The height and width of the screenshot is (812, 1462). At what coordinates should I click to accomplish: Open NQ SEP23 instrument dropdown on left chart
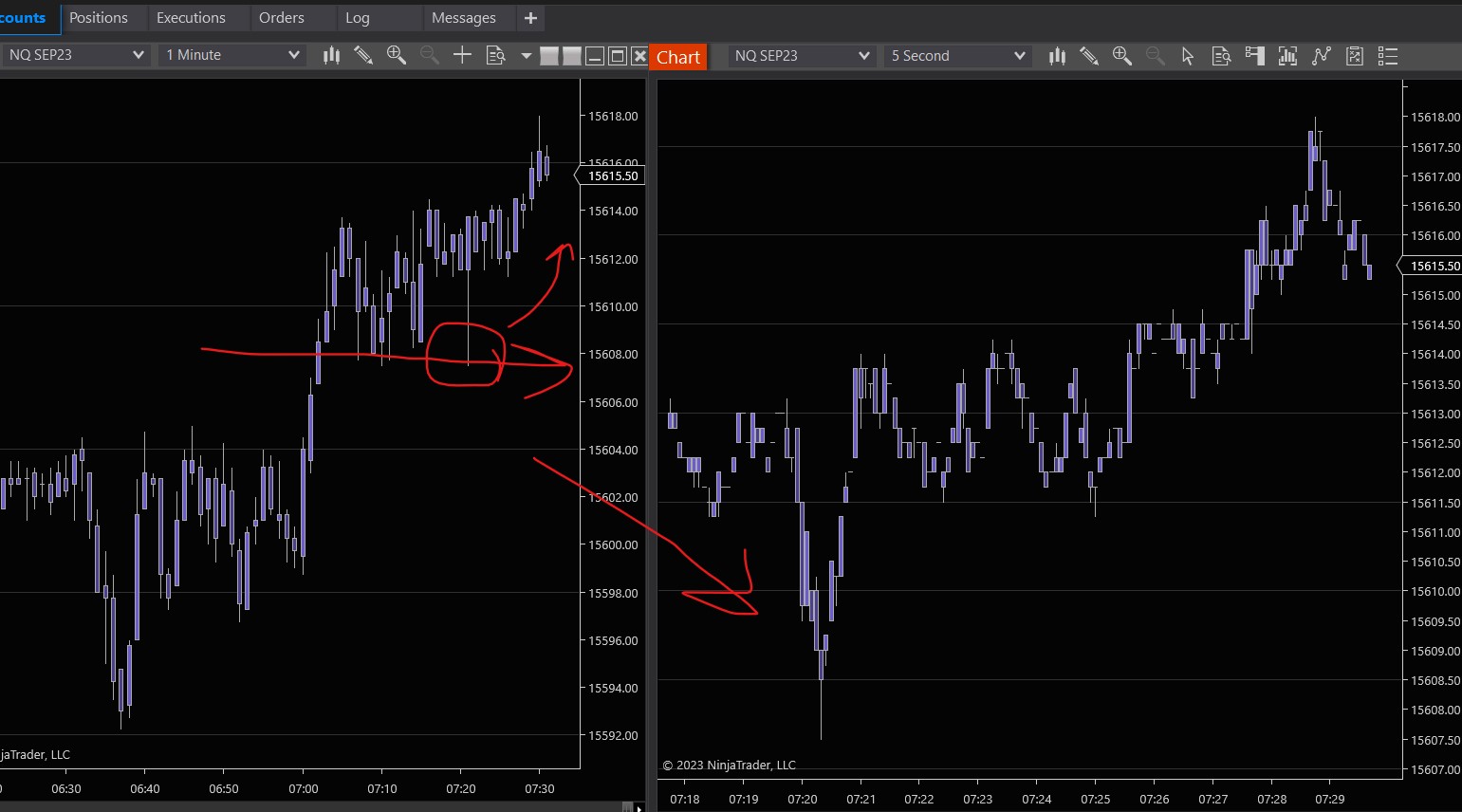[76, 55]
